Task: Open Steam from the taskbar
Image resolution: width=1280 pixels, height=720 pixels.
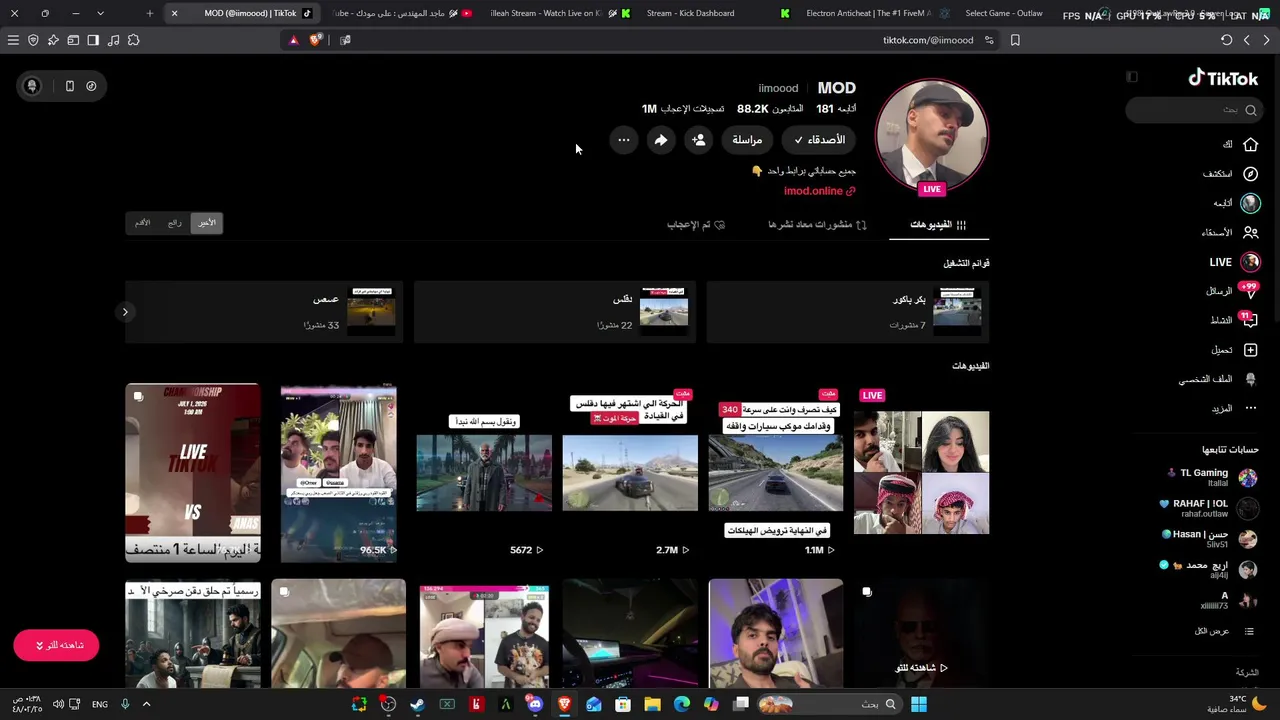Action: coord(417,704)
